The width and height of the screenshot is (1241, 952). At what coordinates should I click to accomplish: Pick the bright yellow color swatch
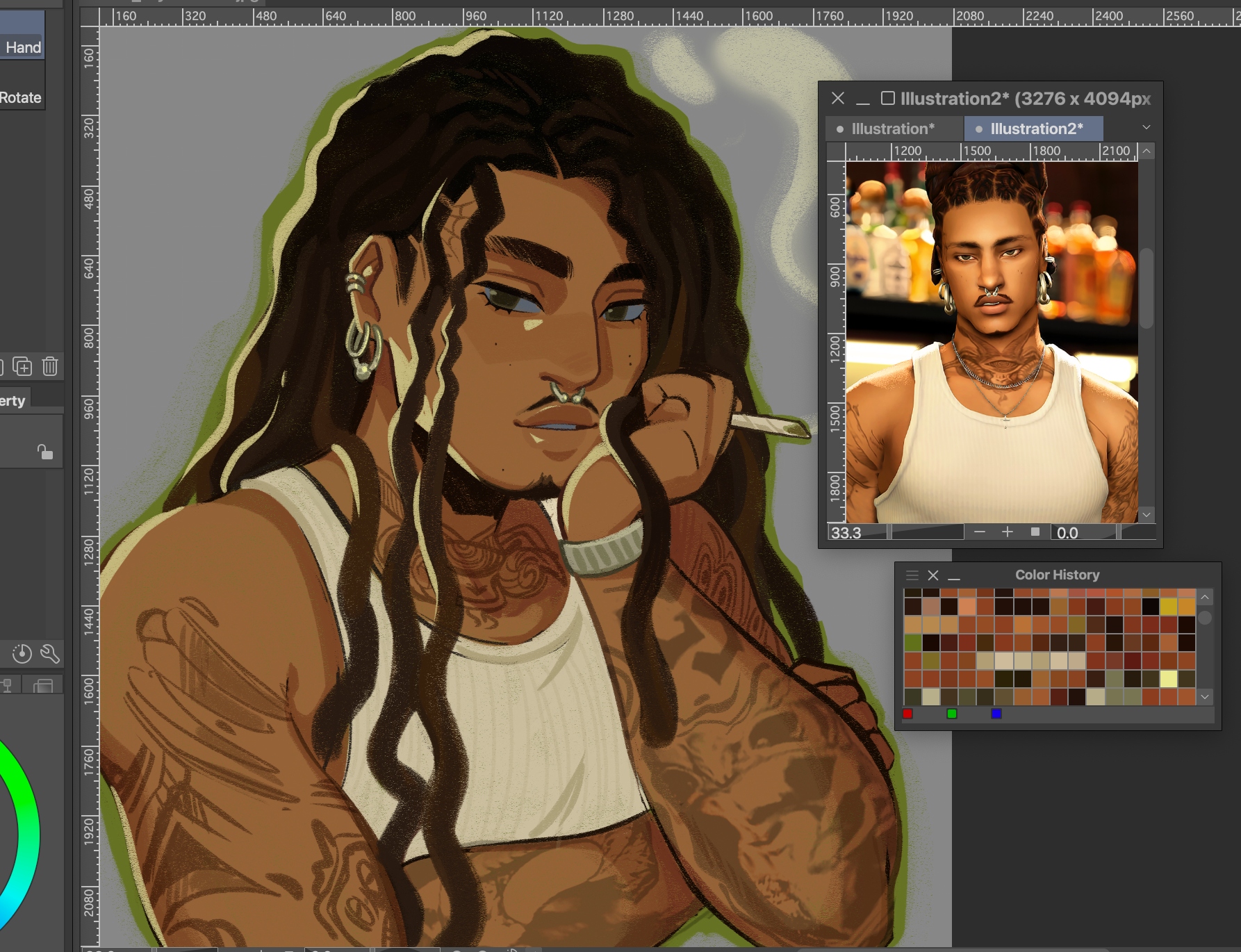click(1169, 679)
